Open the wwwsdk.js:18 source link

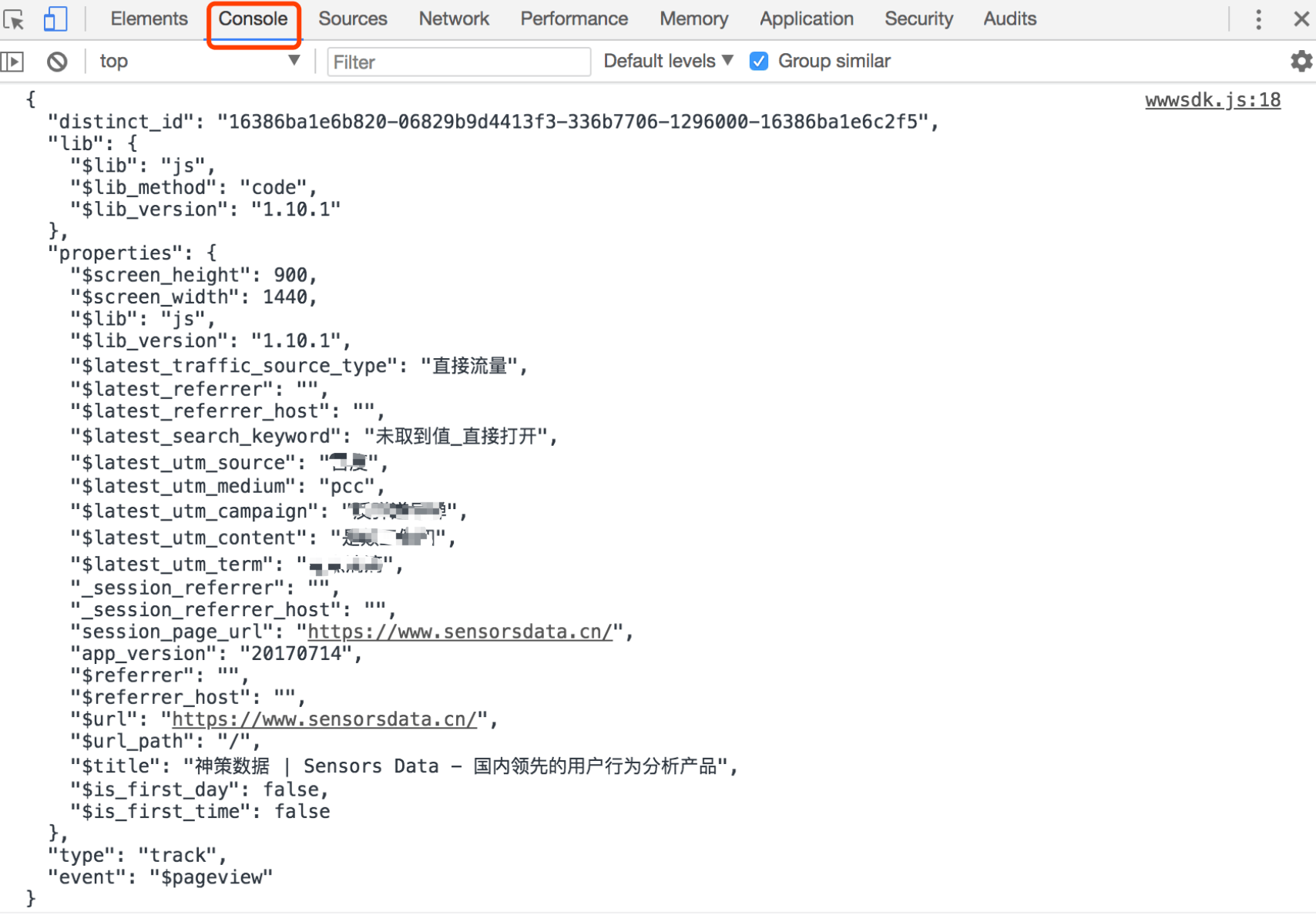click(1213, 100)
